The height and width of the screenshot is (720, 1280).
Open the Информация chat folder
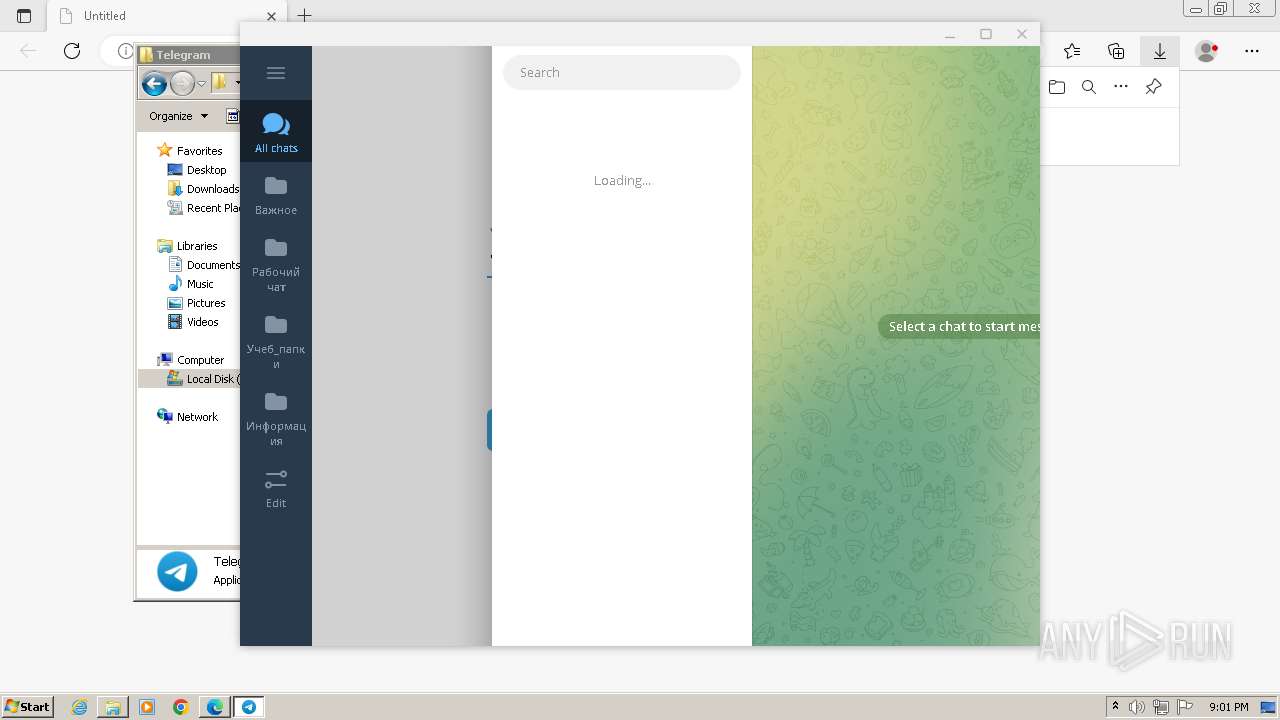[276, 417]
